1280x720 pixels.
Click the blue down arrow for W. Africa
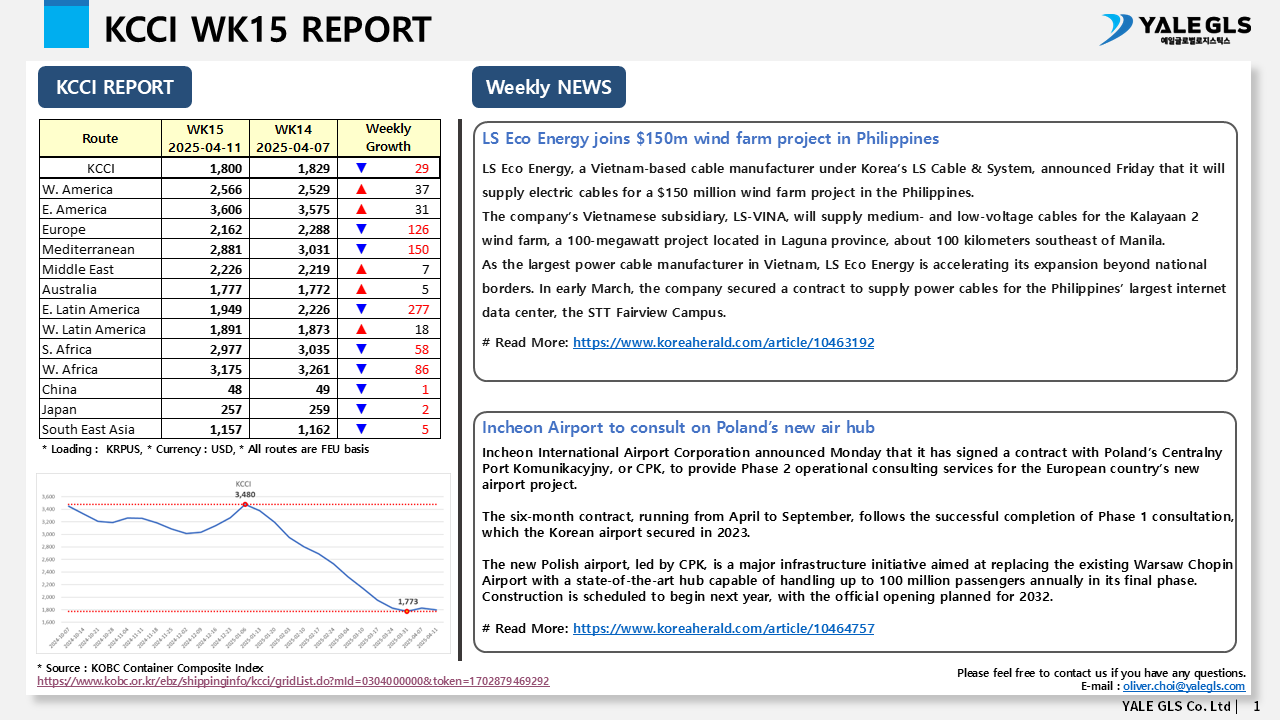361,369
